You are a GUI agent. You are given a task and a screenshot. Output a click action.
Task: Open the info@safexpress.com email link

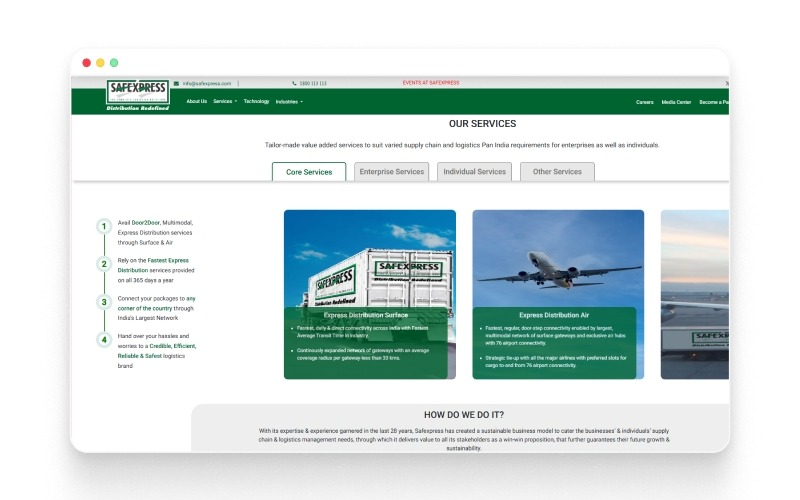point(207,83)
